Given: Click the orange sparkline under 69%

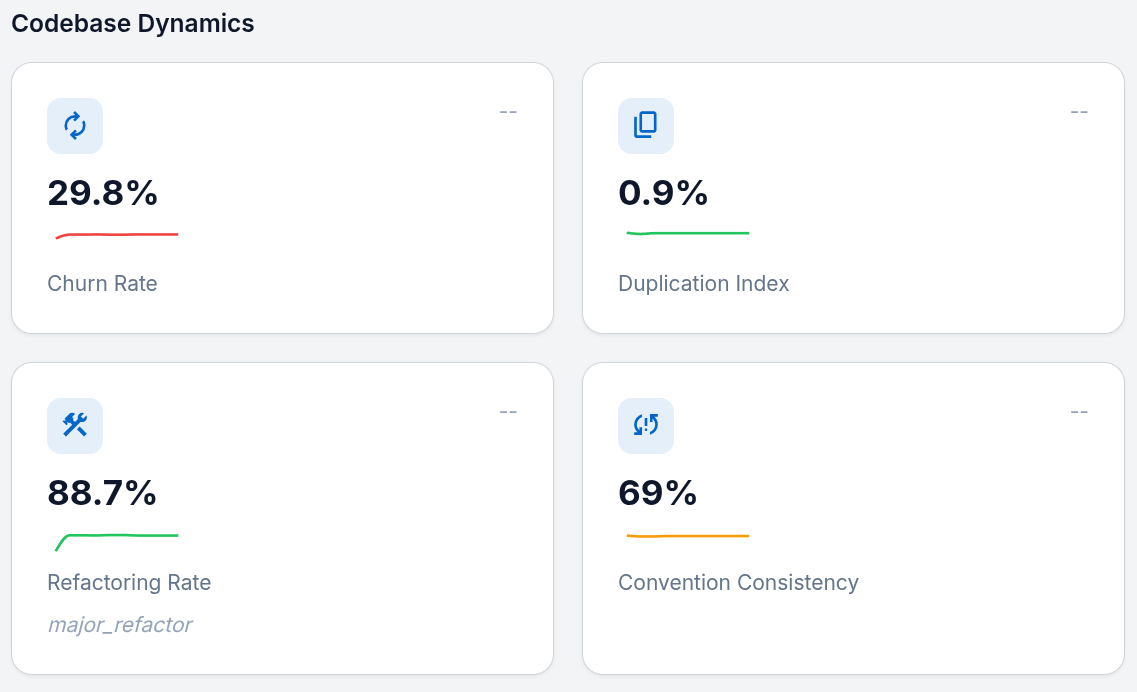Looking at the screenshot, I should [687, 535].
